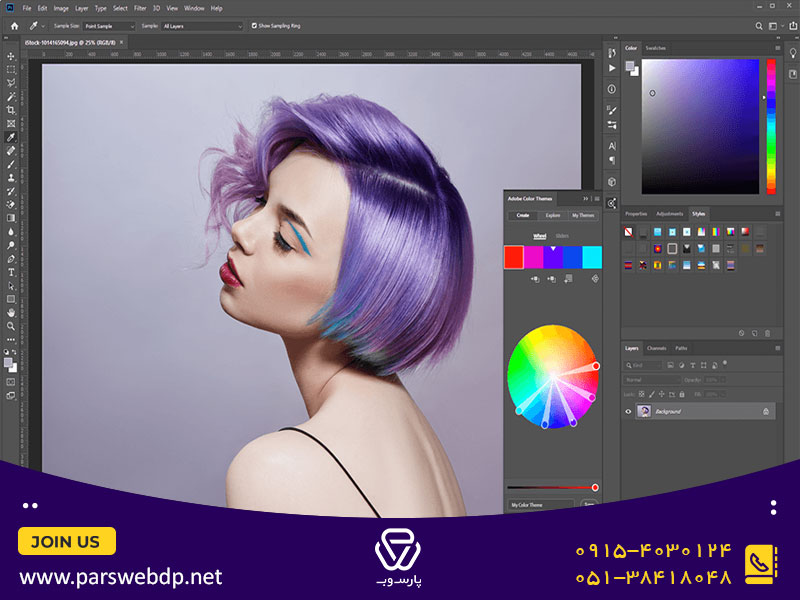The image size is (800, 600).
Task: Open the Image menu
Action: point(61,8)
